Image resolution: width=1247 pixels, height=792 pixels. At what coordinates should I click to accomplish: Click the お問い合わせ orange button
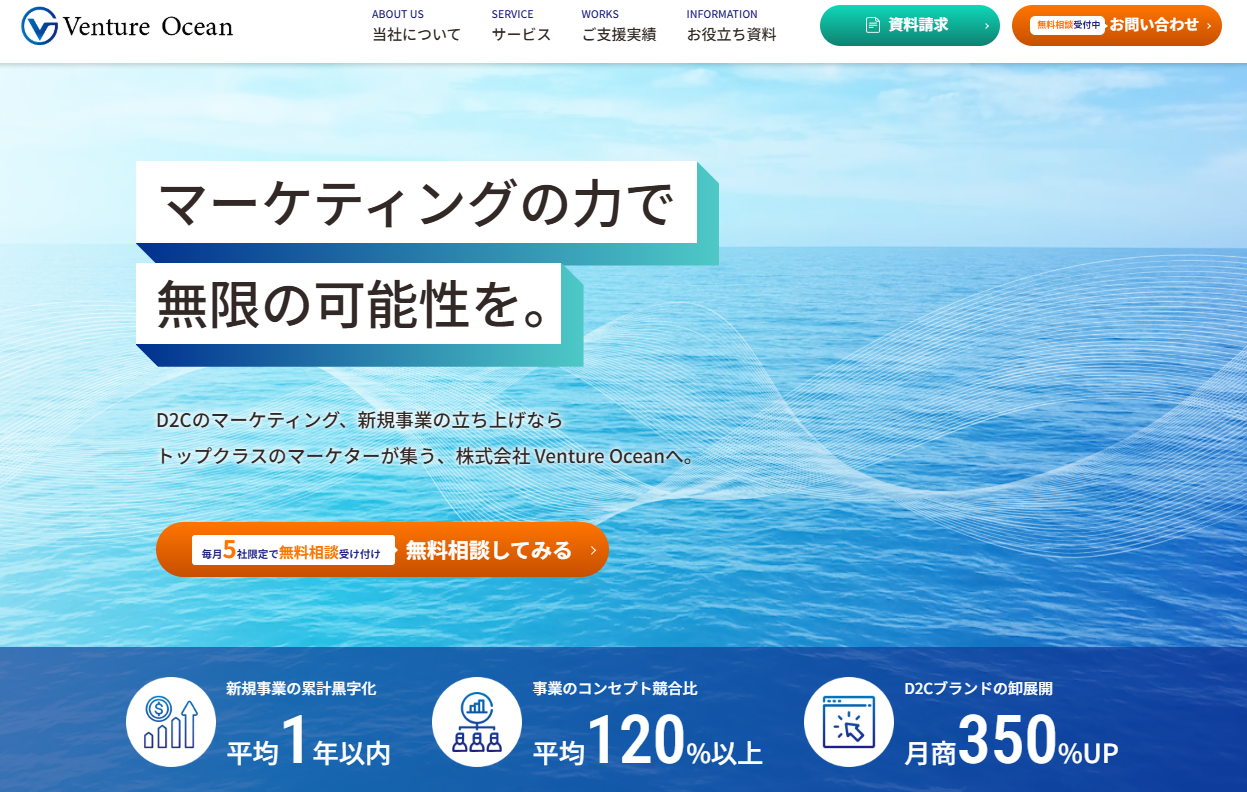[x=1117, y=26]
